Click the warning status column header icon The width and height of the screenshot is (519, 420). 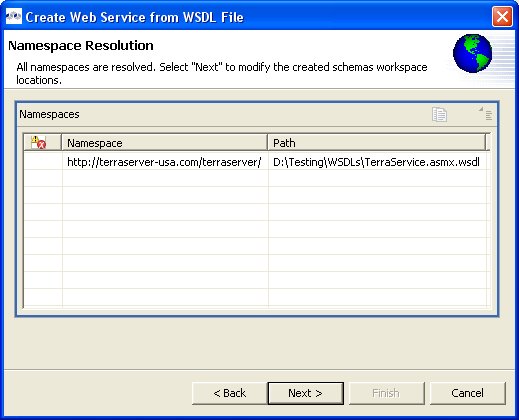(39, 143)
